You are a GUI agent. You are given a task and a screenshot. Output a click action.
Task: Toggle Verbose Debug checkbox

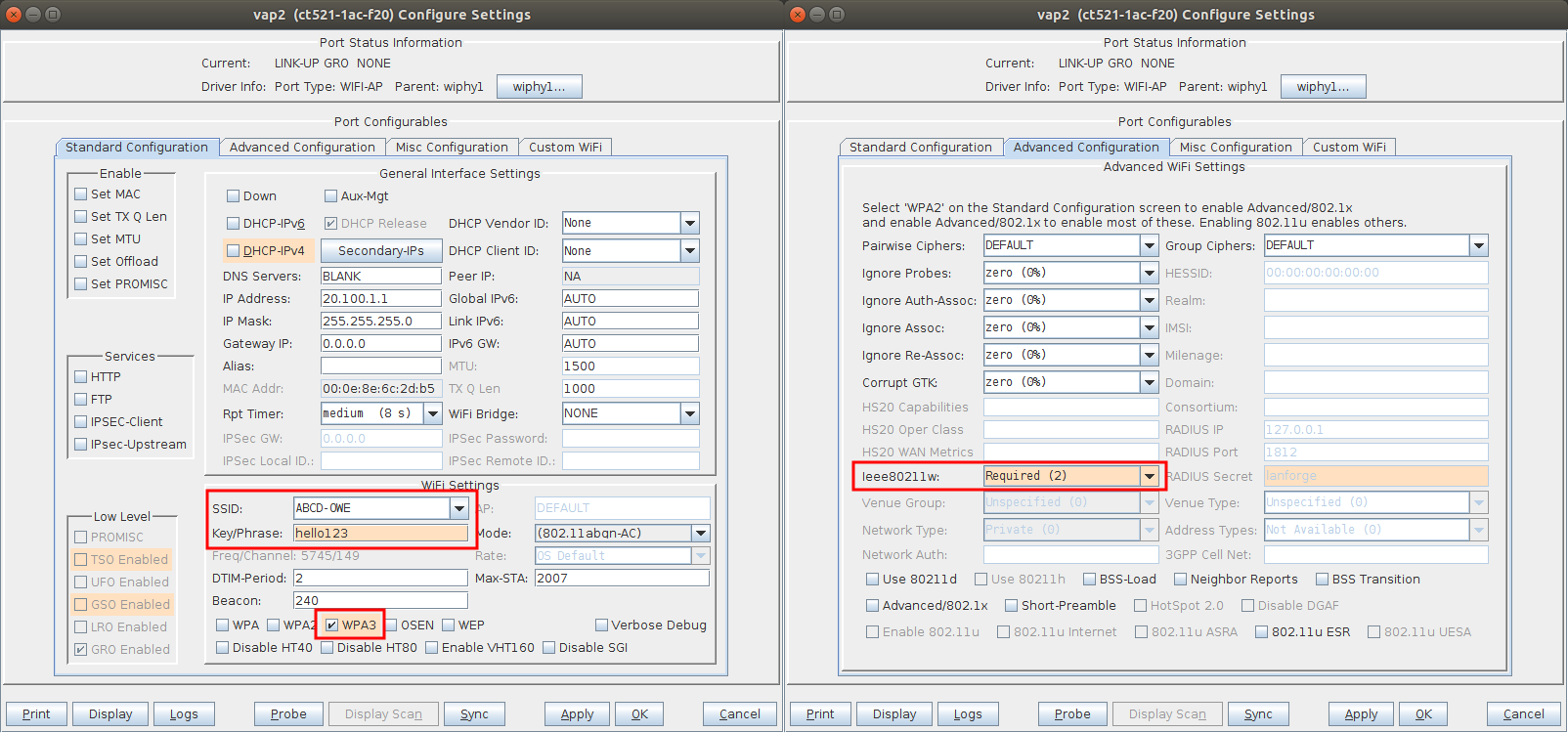pyautogui.click(x=601, y=625)
